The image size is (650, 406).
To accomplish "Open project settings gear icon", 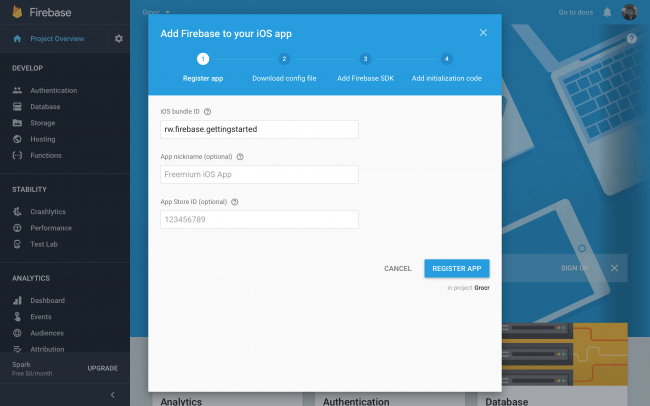I will coord(119,39).
